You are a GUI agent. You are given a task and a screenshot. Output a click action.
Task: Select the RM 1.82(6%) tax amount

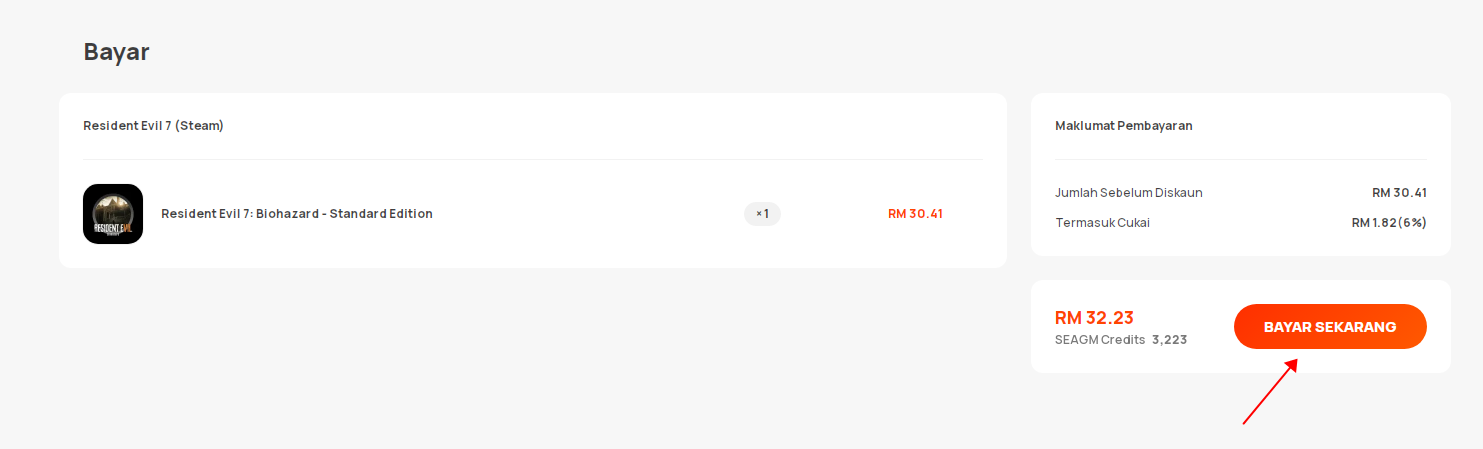[1389, 222]
